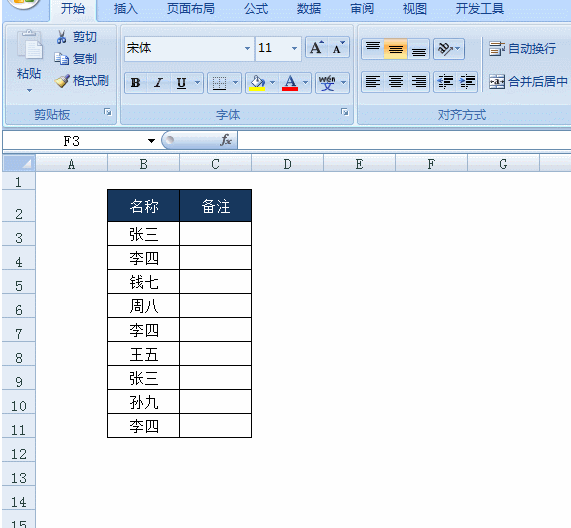
Task: Click the phonetic guide wén icon
Action: point(327,83)
